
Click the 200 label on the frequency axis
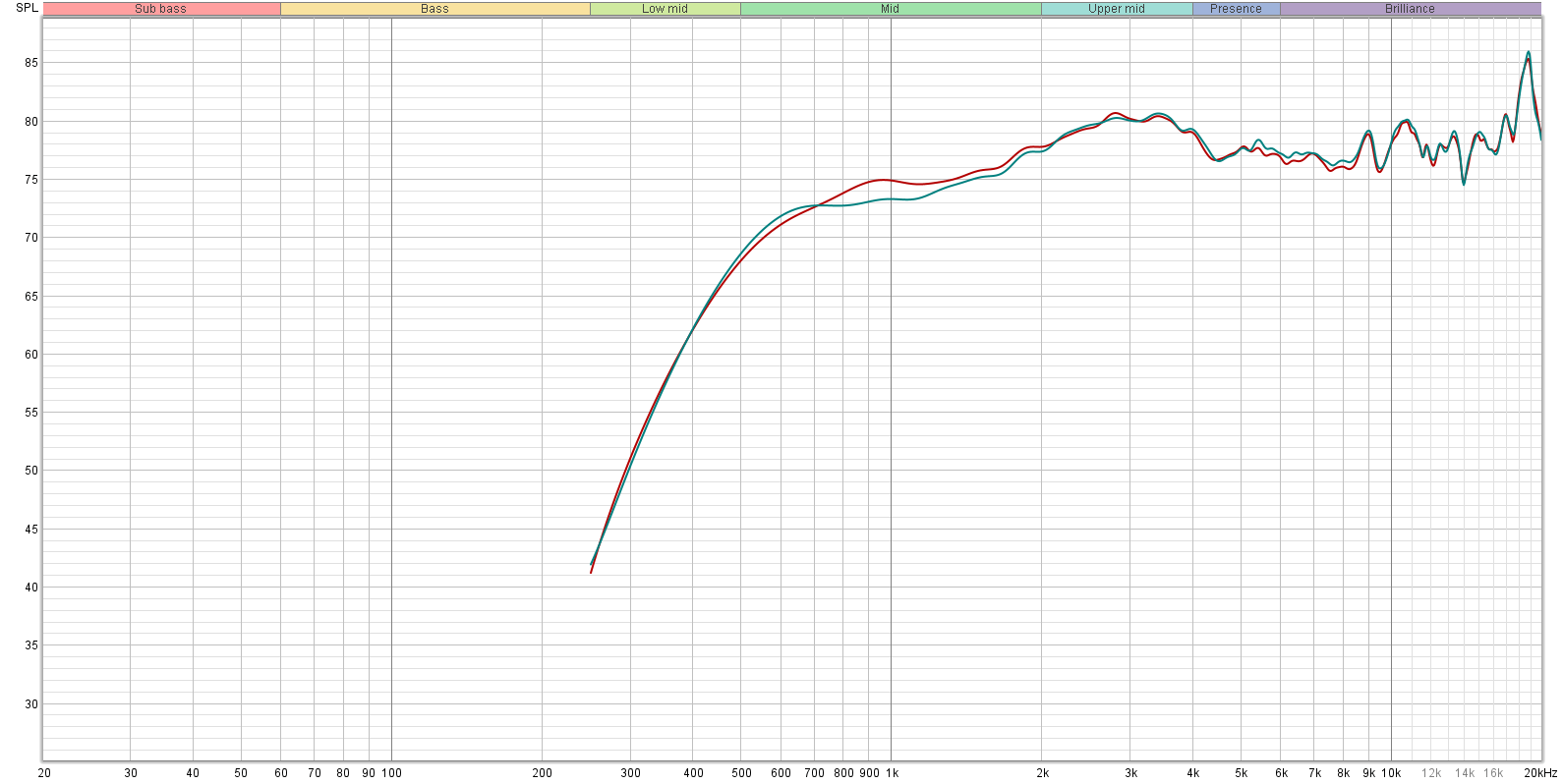pyautogui.click(x=542, y=773)
